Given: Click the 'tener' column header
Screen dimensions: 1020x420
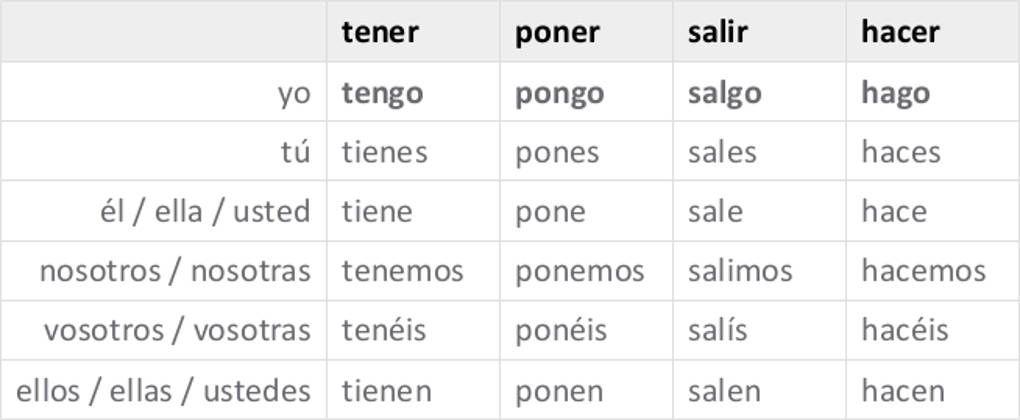Looking at the screenshot, I should pos(380,32).
